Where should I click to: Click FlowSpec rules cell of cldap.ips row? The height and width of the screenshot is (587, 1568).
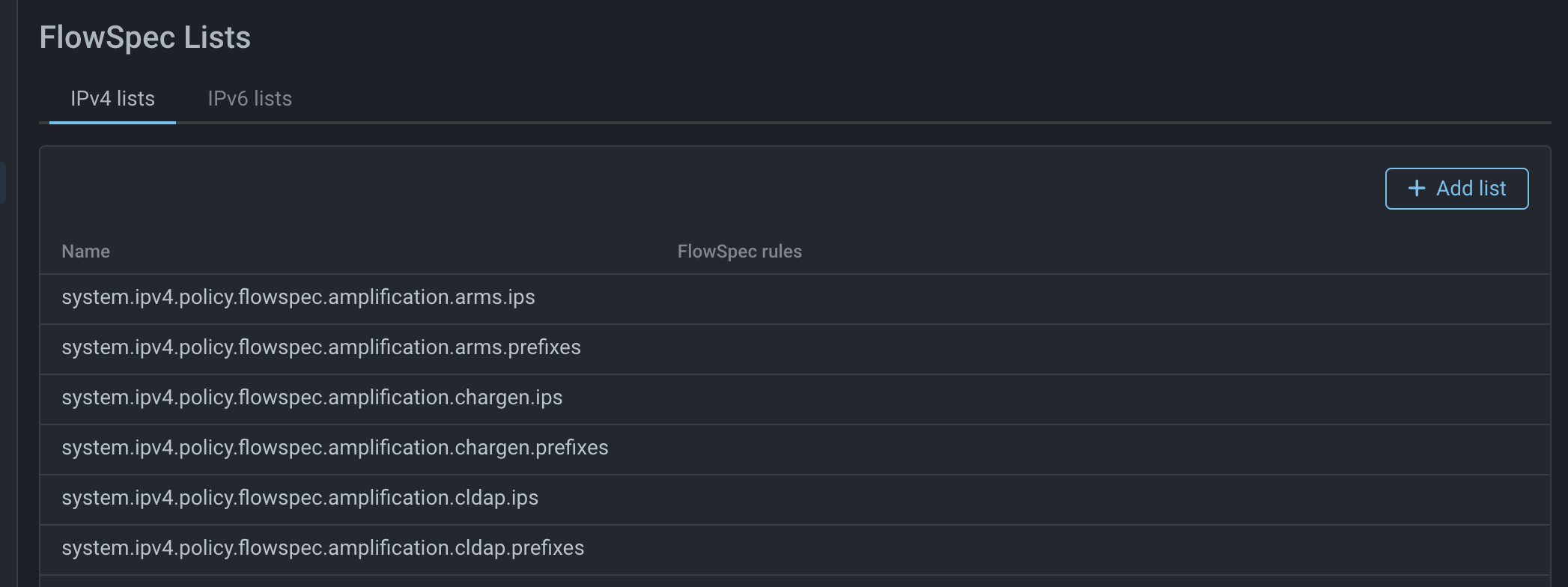click(x=739, y=499)
